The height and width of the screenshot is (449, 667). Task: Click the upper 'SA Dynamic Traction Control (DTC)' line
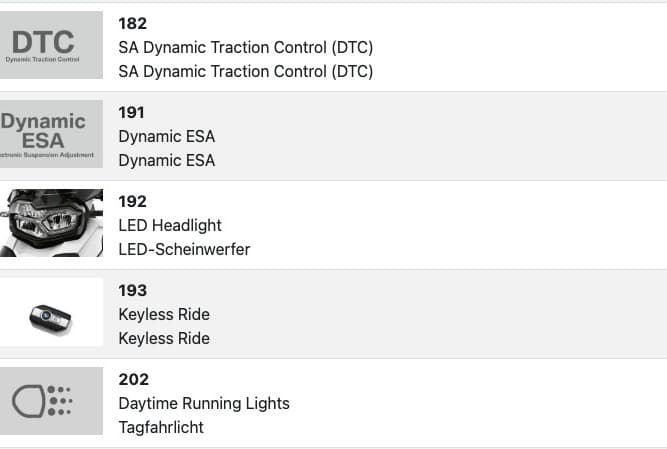point(245,47)
